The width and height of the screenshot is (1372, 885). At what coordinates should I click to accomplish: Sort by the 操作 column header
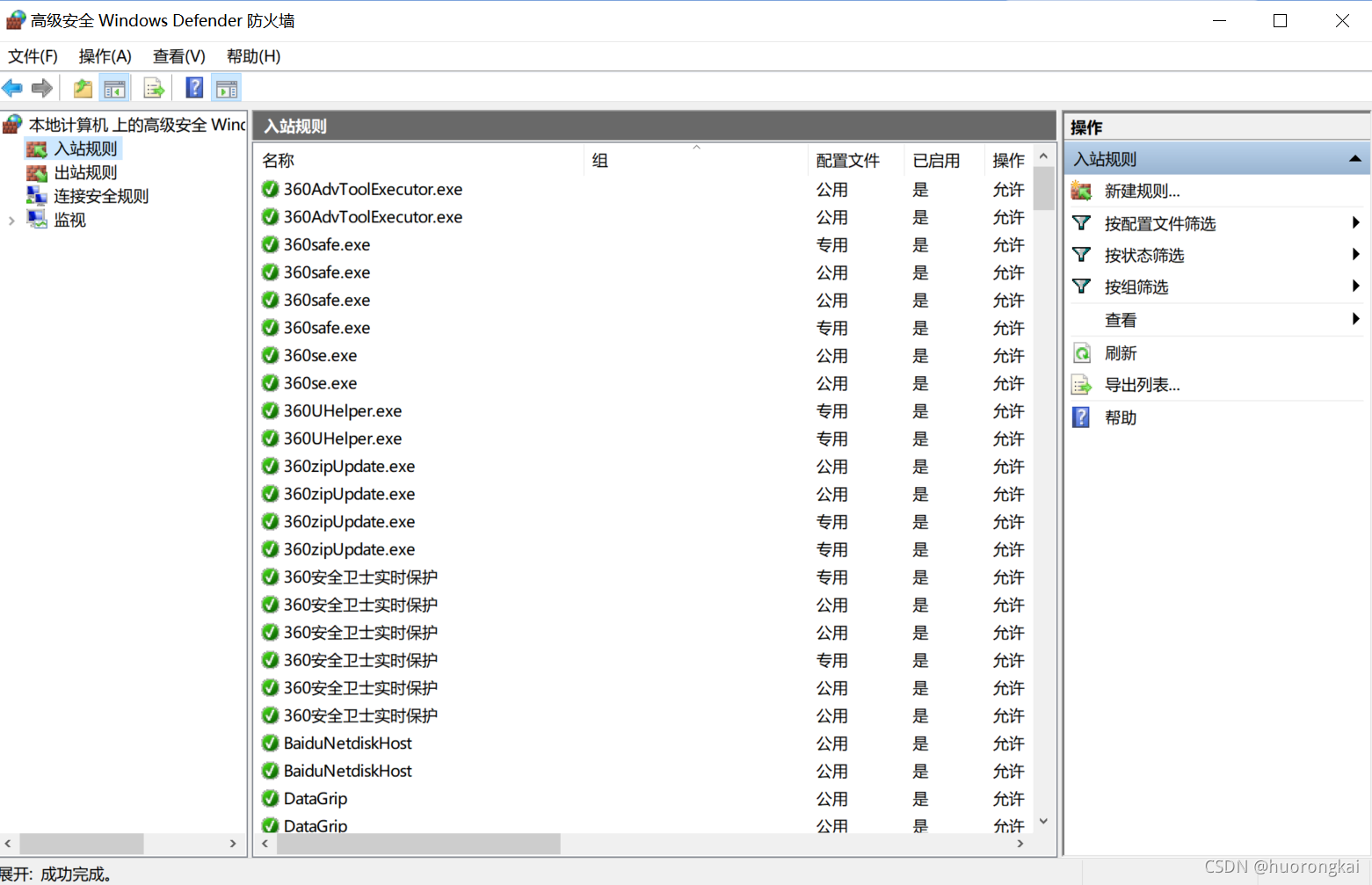[x=1008, y=160]
